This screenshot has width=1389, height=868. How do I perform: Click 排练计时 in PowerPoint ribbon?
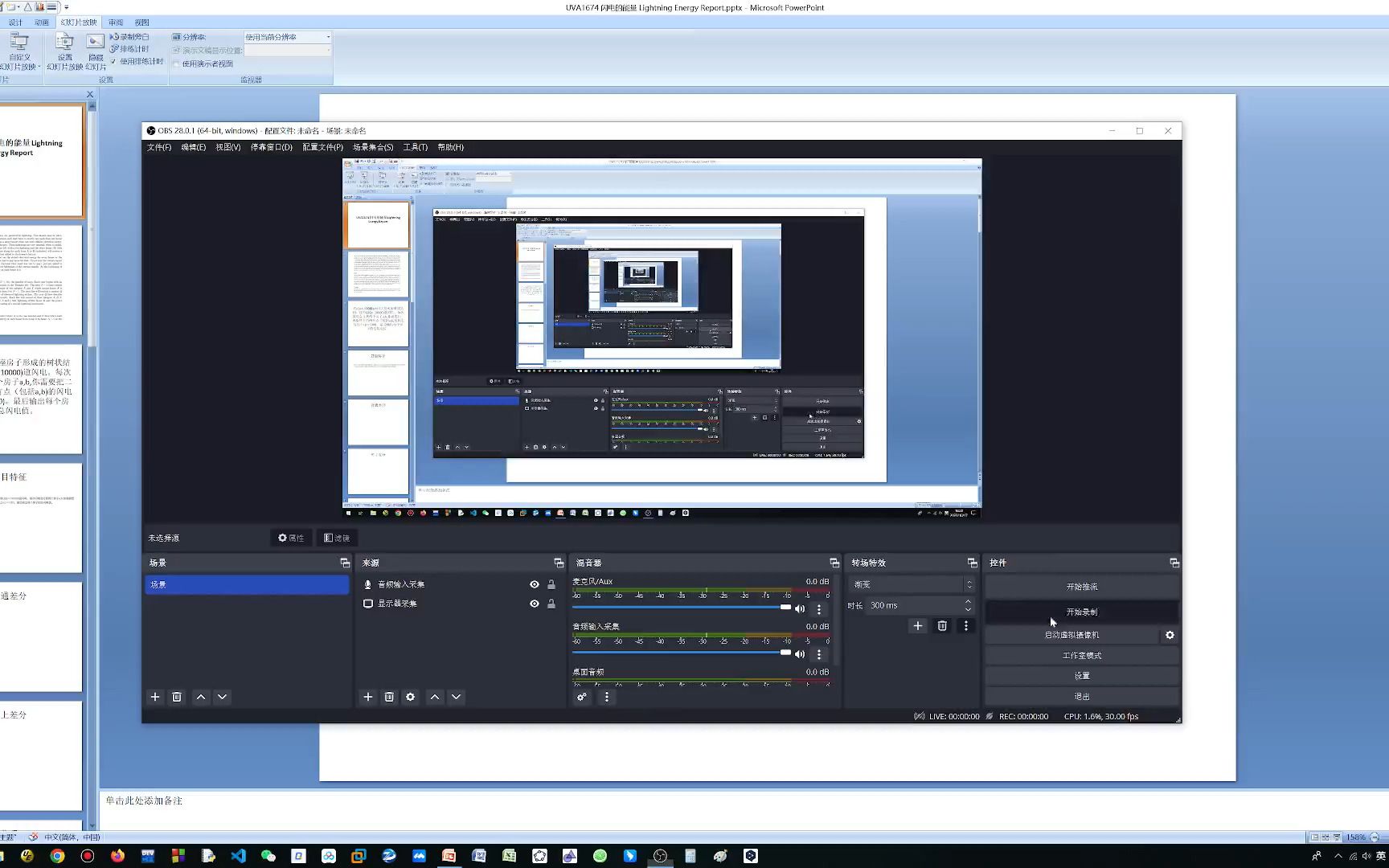click(x=130, y=49)
